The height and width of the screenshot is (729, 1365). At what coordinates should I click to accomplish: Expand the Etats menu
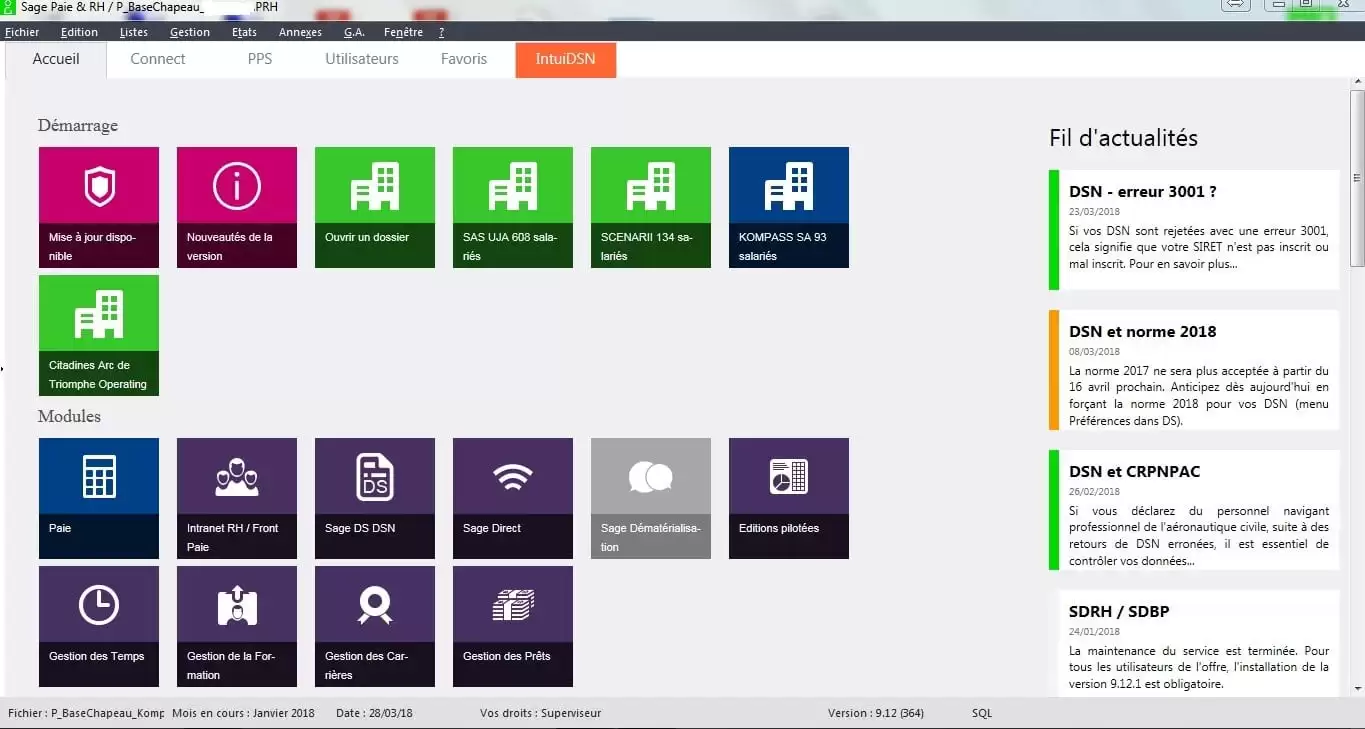pyautogui.click(x=244, y=32)
